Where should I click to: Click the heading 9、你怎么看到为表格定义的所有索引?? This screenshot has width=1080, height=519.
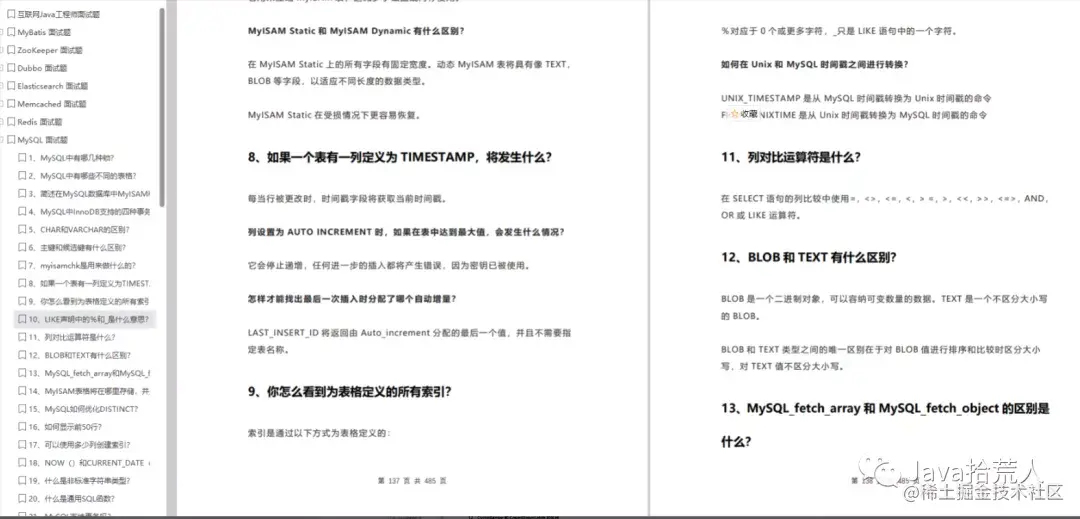tap(350, 392)
